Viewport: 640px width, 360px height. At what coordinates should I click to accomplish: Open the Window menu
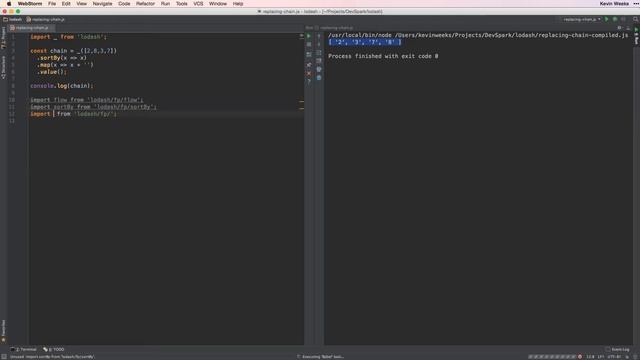point(218,4)
